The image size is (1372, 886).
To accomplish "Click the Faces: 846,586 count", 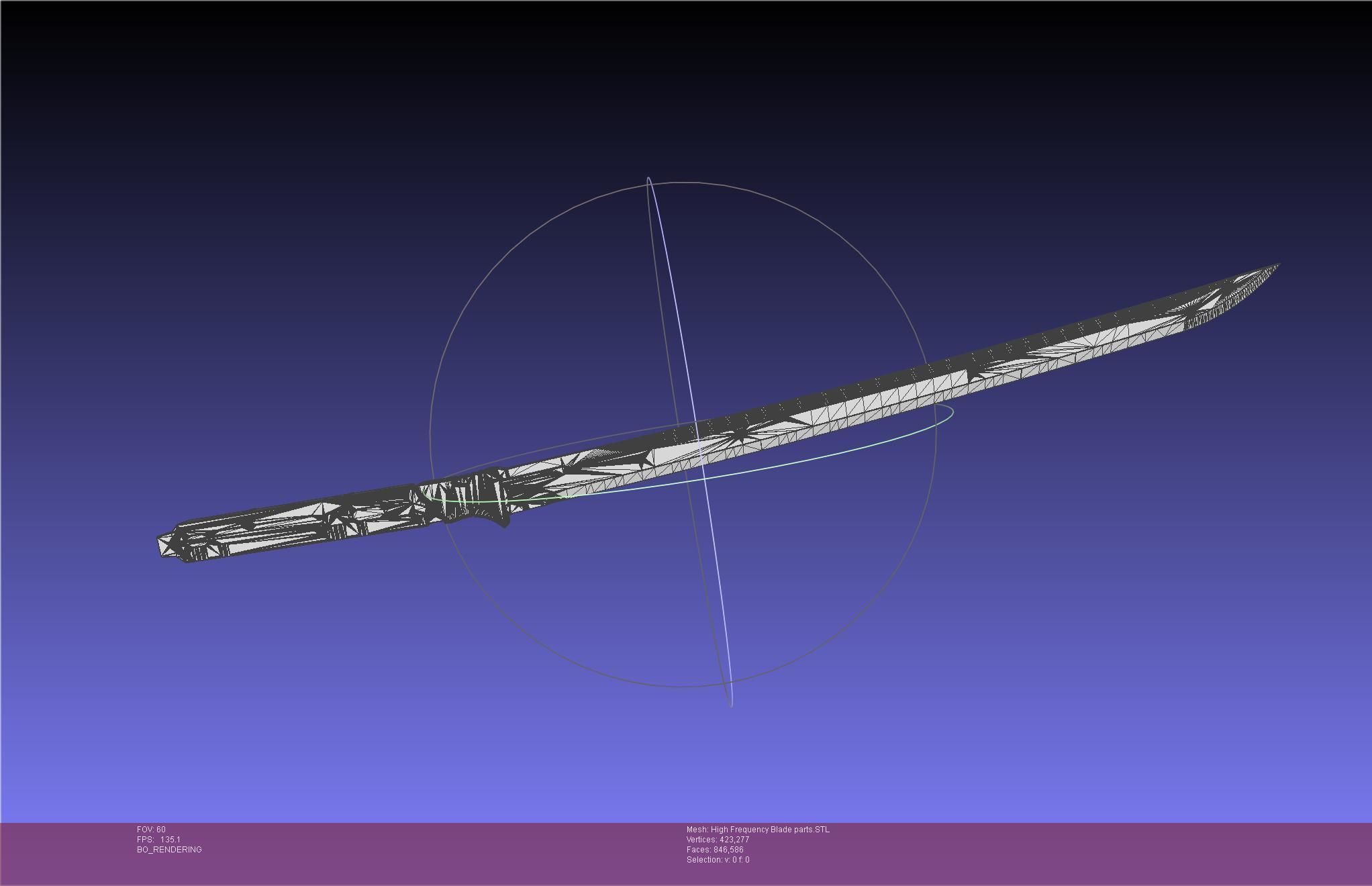I will coord(715,850).
